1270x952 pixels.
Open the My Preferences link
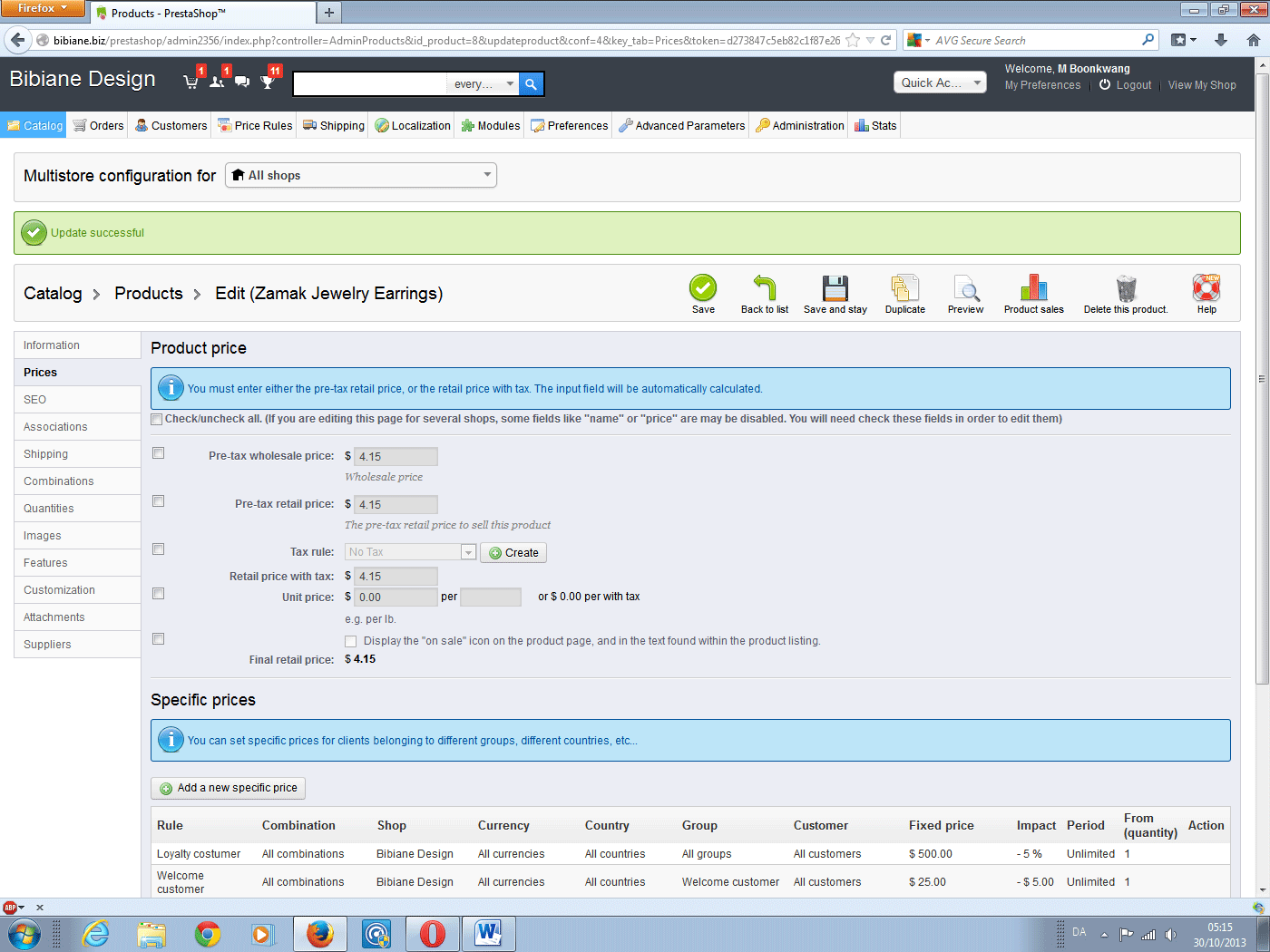tap(1042, 85)
